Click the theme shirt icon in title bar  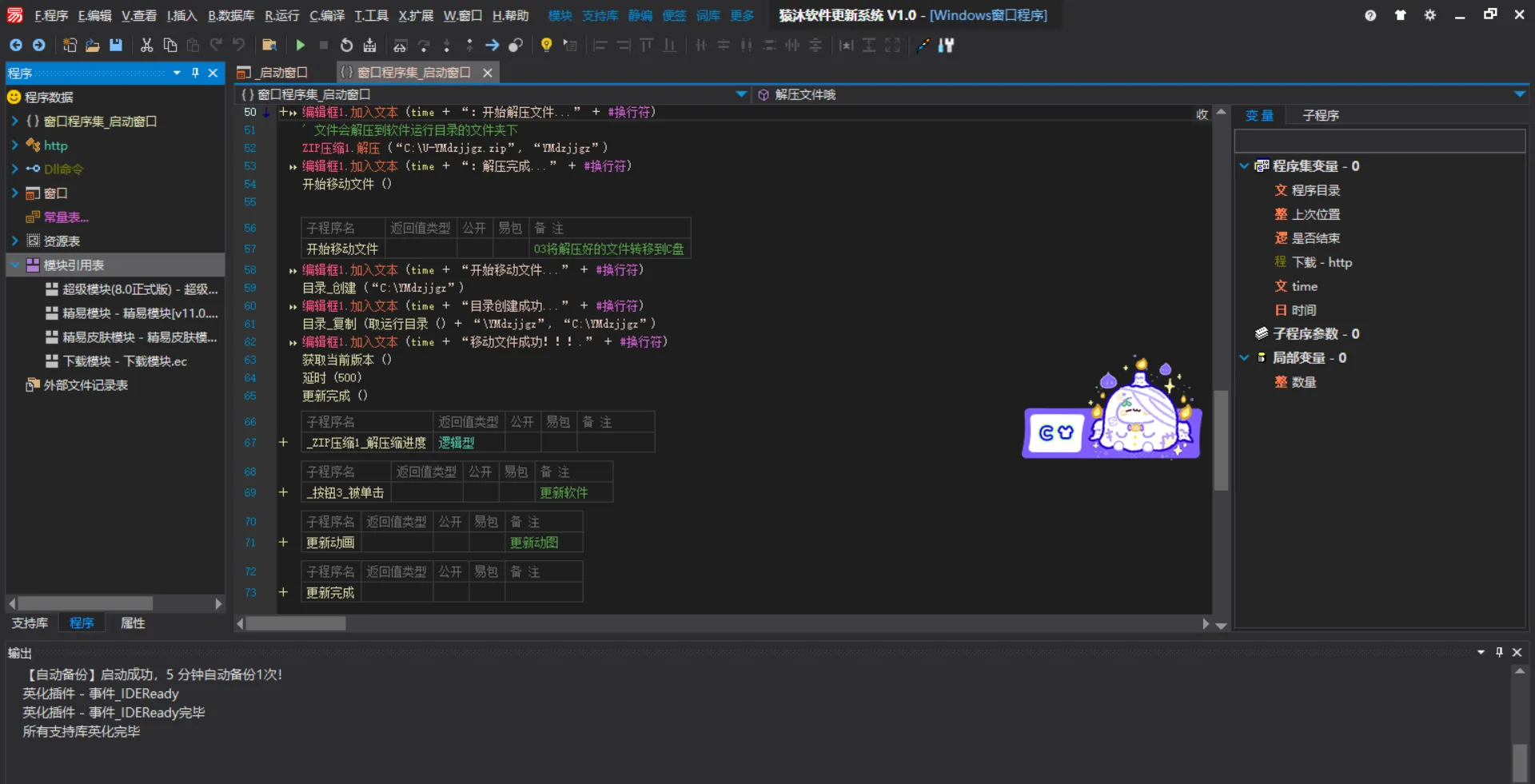[1400, 15]
